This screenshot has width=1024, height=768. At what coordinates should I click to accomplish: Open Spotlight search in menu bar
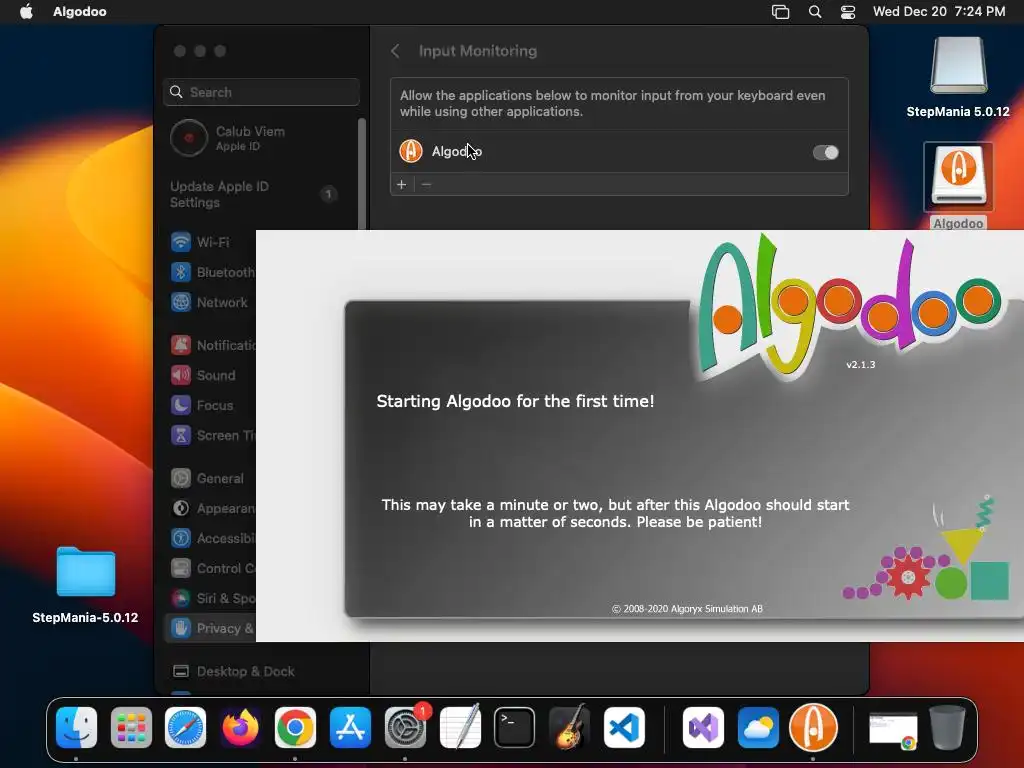click(814, 11)
